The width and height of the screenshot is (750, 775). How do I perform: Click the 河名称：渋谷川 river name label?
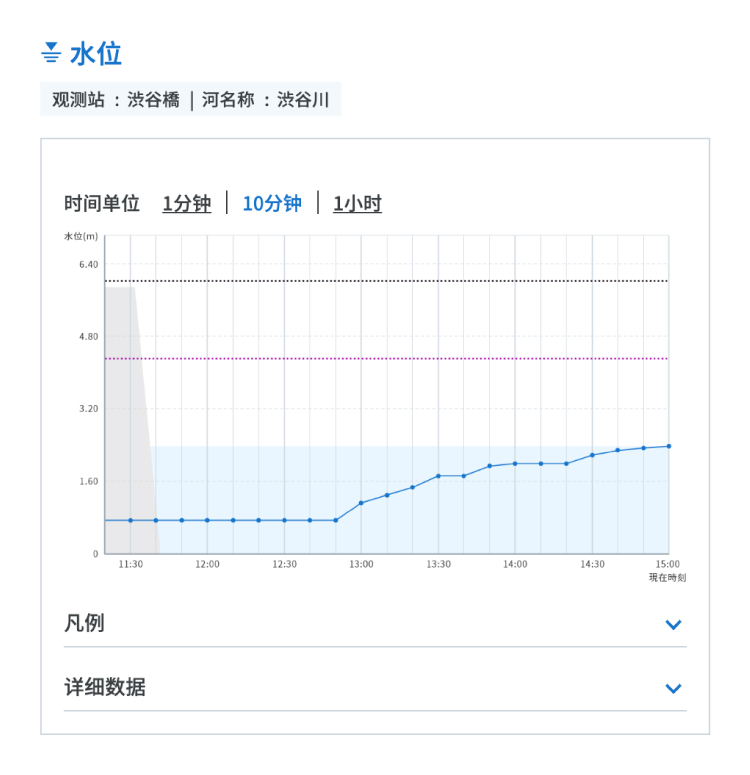pos(265,99)
